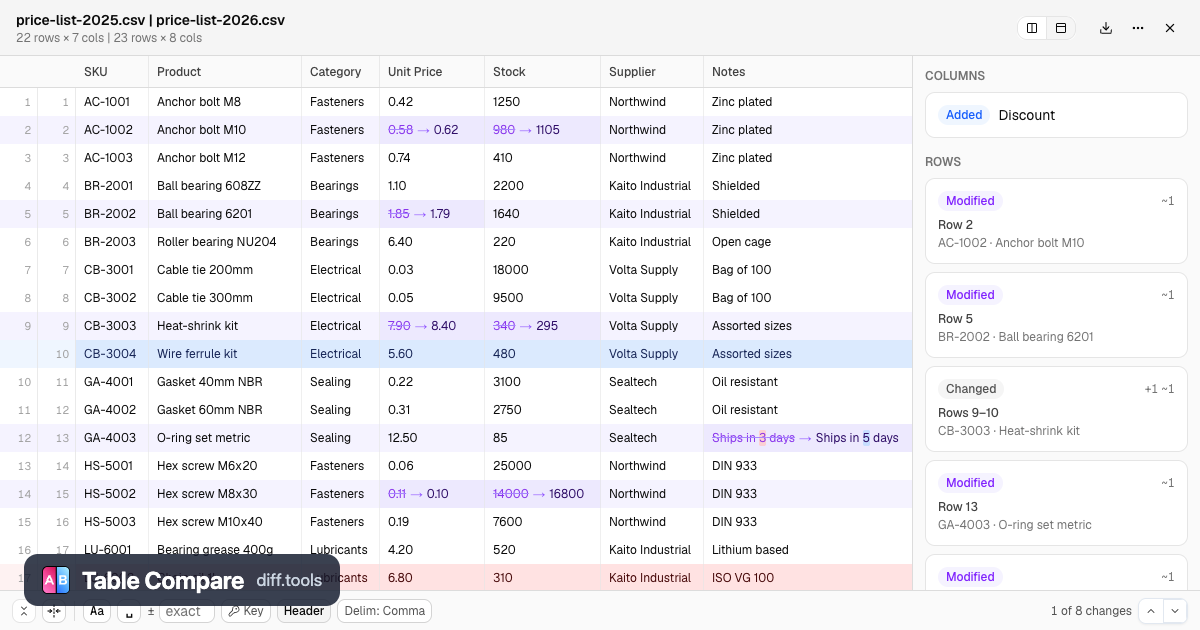
Task: Click the Product column header
Action: (x=225, y=72)
